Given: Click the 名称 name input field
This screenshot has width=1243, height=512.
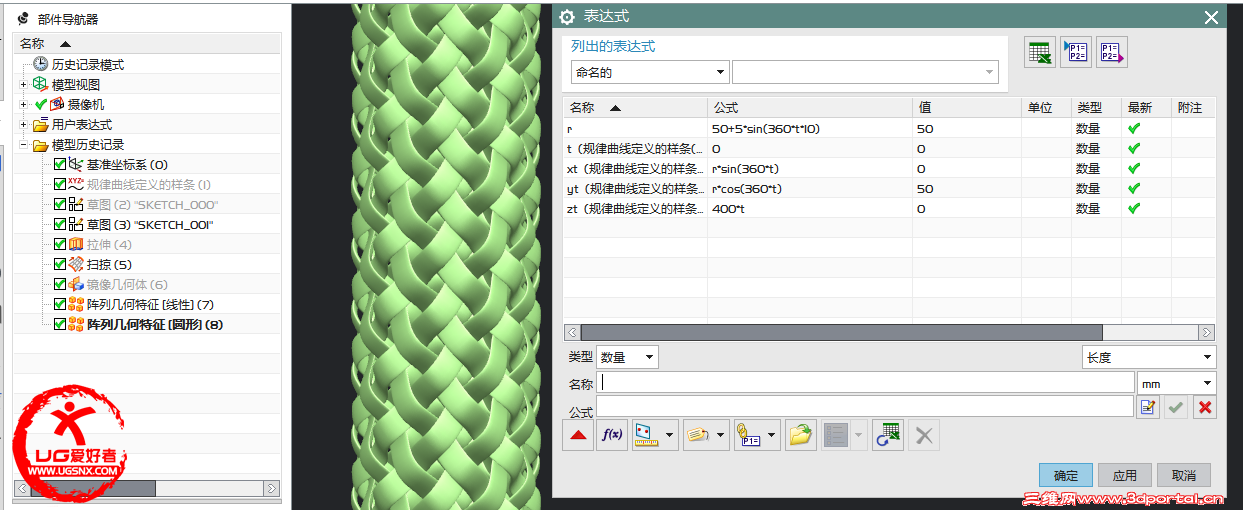Looking at the screenshot, I should coord(865,383).
